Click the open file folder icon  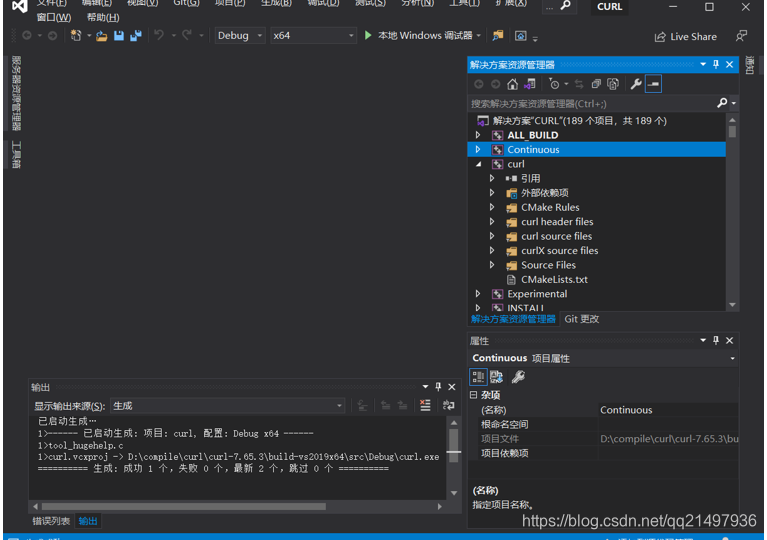click(x=102, y=36)
